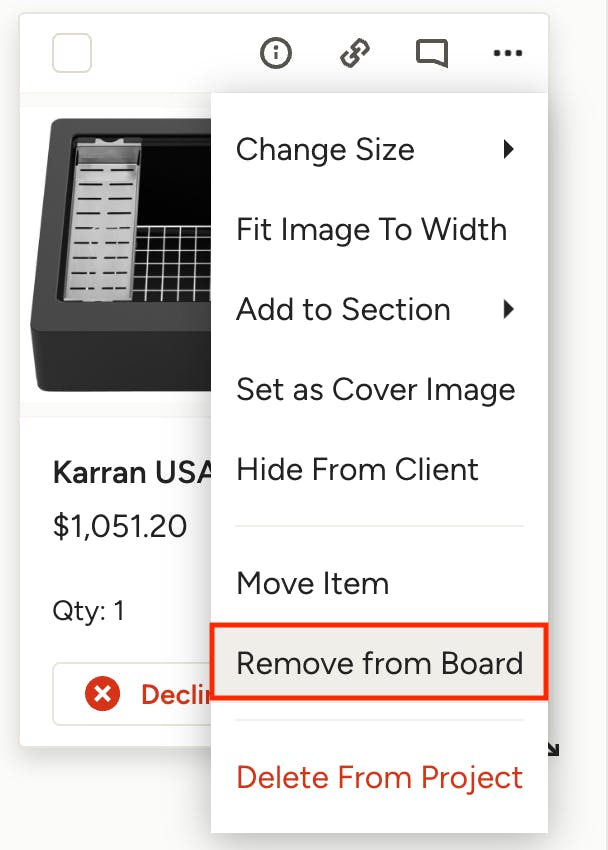
Task: Open the Karran USA sink thumbnail
Action: [121, 255]
